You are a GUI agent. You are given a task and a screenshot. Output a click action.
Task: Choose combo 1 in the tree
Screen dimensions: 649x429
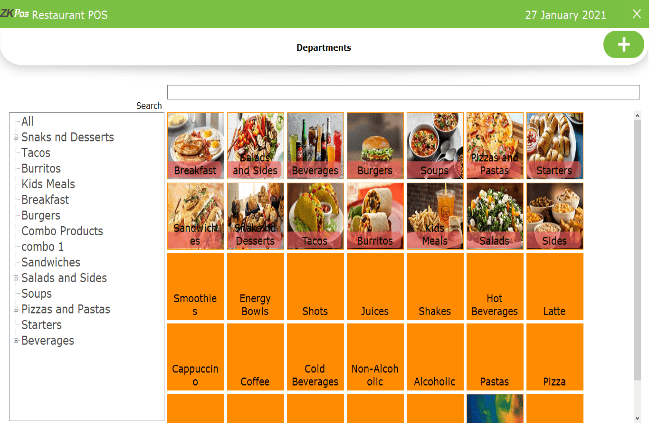coord(42,247)
